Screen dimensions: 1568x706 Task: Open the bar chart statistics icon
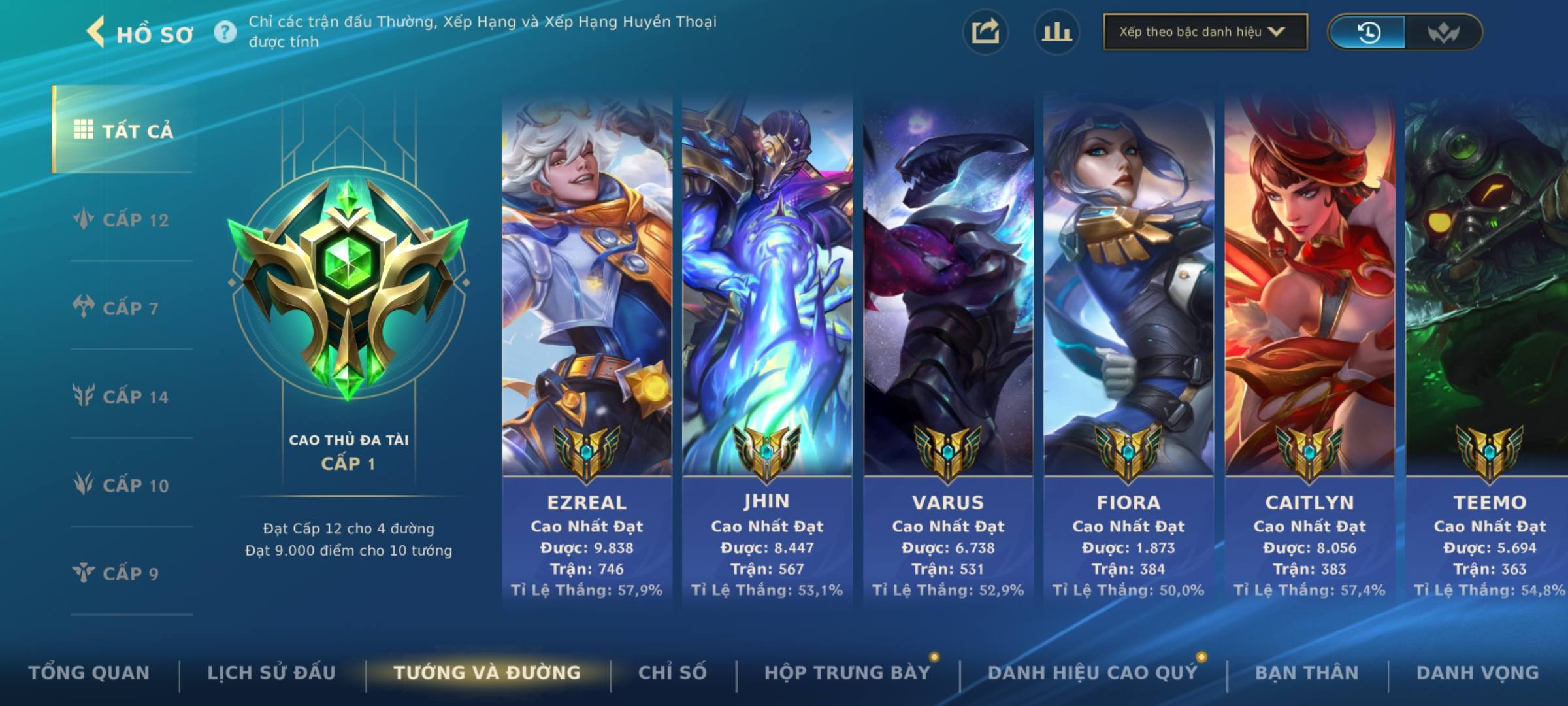[x=1056, y=32]
